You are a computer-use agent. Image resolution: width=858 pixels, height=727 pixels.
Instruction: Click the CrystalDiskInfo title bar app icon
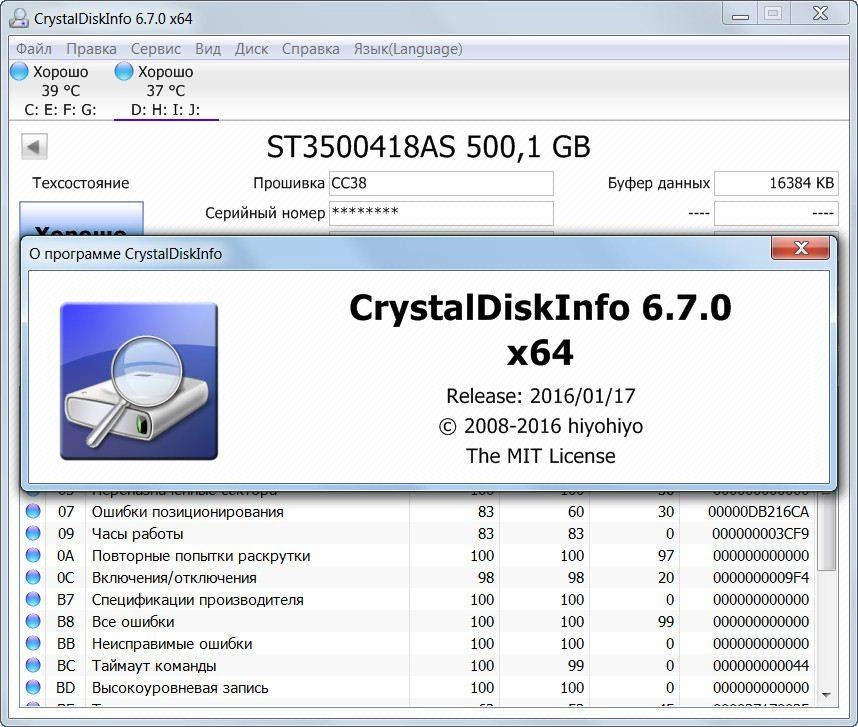coord(19,18)
